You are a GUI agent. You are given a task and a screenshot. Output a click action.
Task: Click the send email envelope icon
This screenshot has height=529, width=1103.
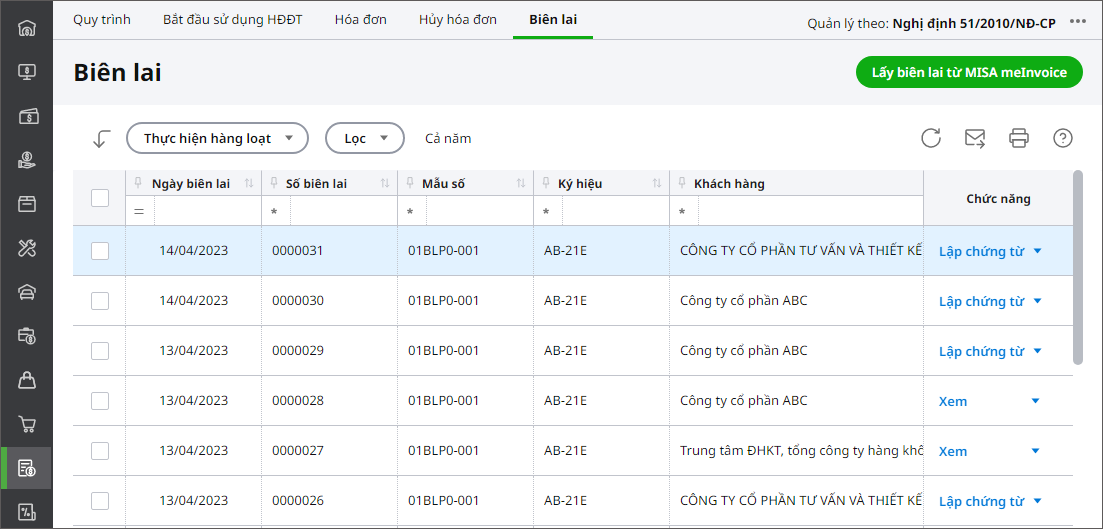click(x=975, y=138)
